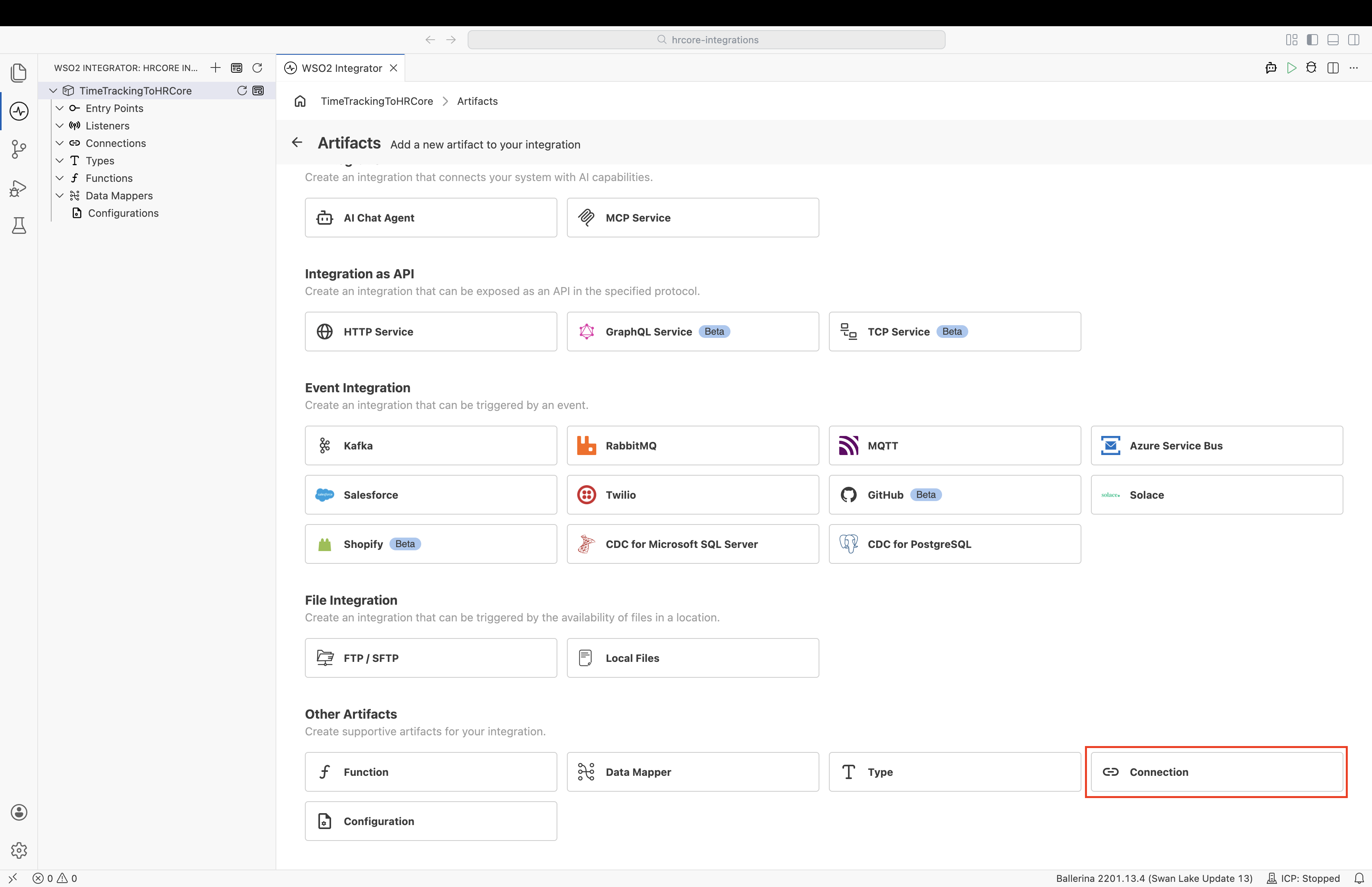
Task: Open Source Control in activity bar
Action: tap(19, 150)
